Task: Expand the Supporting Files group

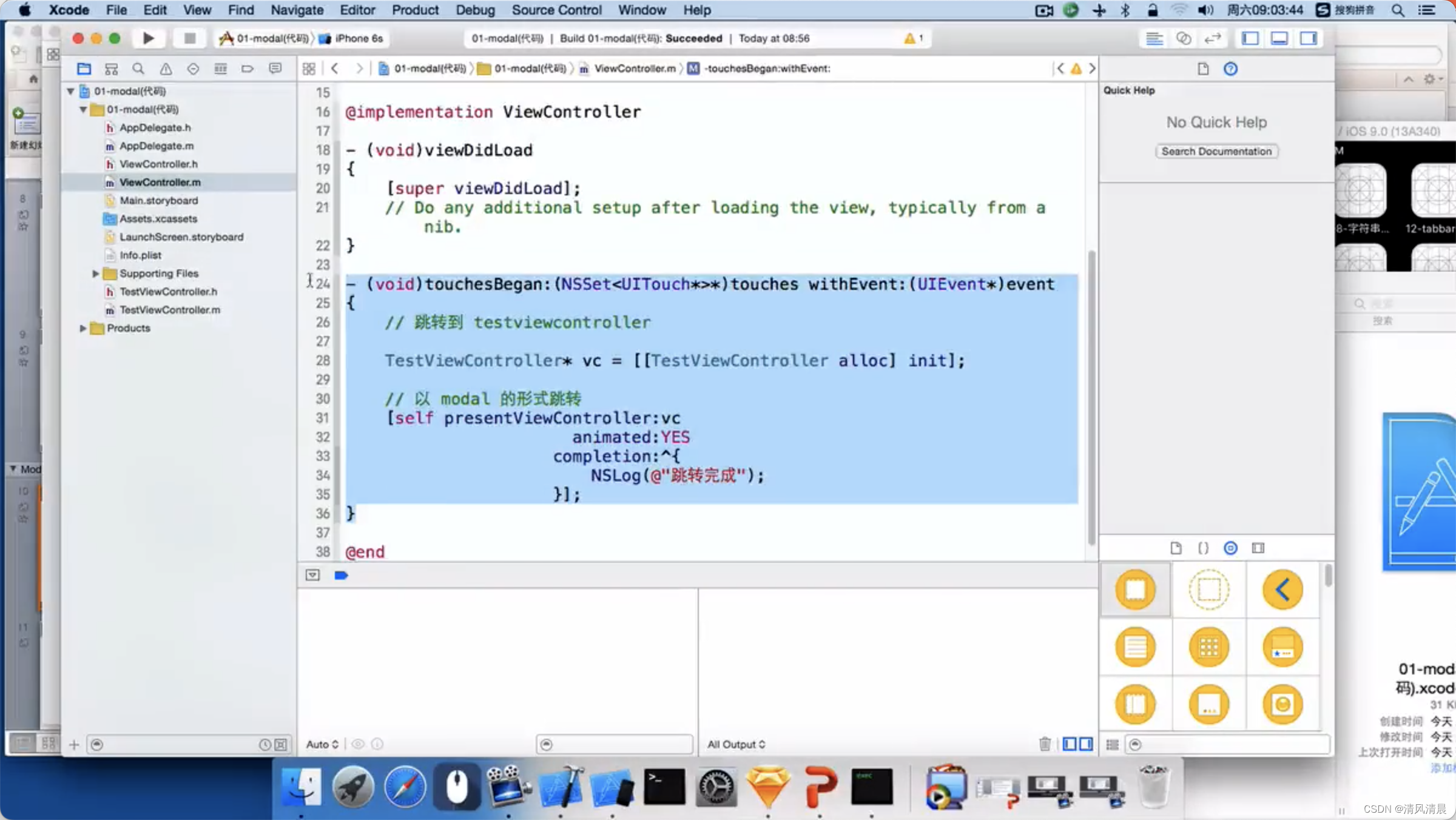Action: coord(95,274)
